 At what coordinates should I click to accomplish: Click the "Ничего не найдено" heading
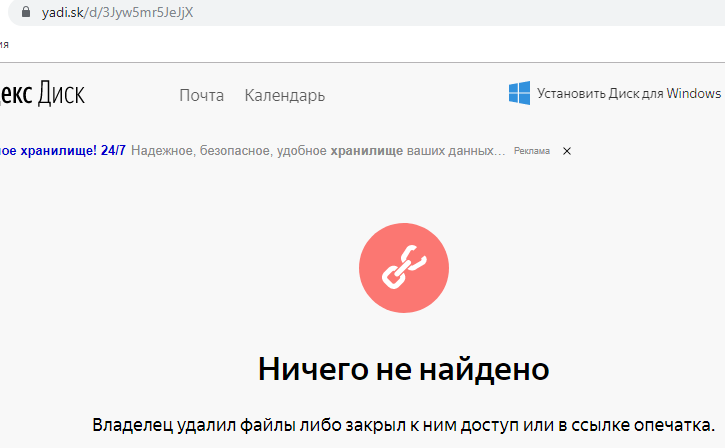(x=403, y=369)
